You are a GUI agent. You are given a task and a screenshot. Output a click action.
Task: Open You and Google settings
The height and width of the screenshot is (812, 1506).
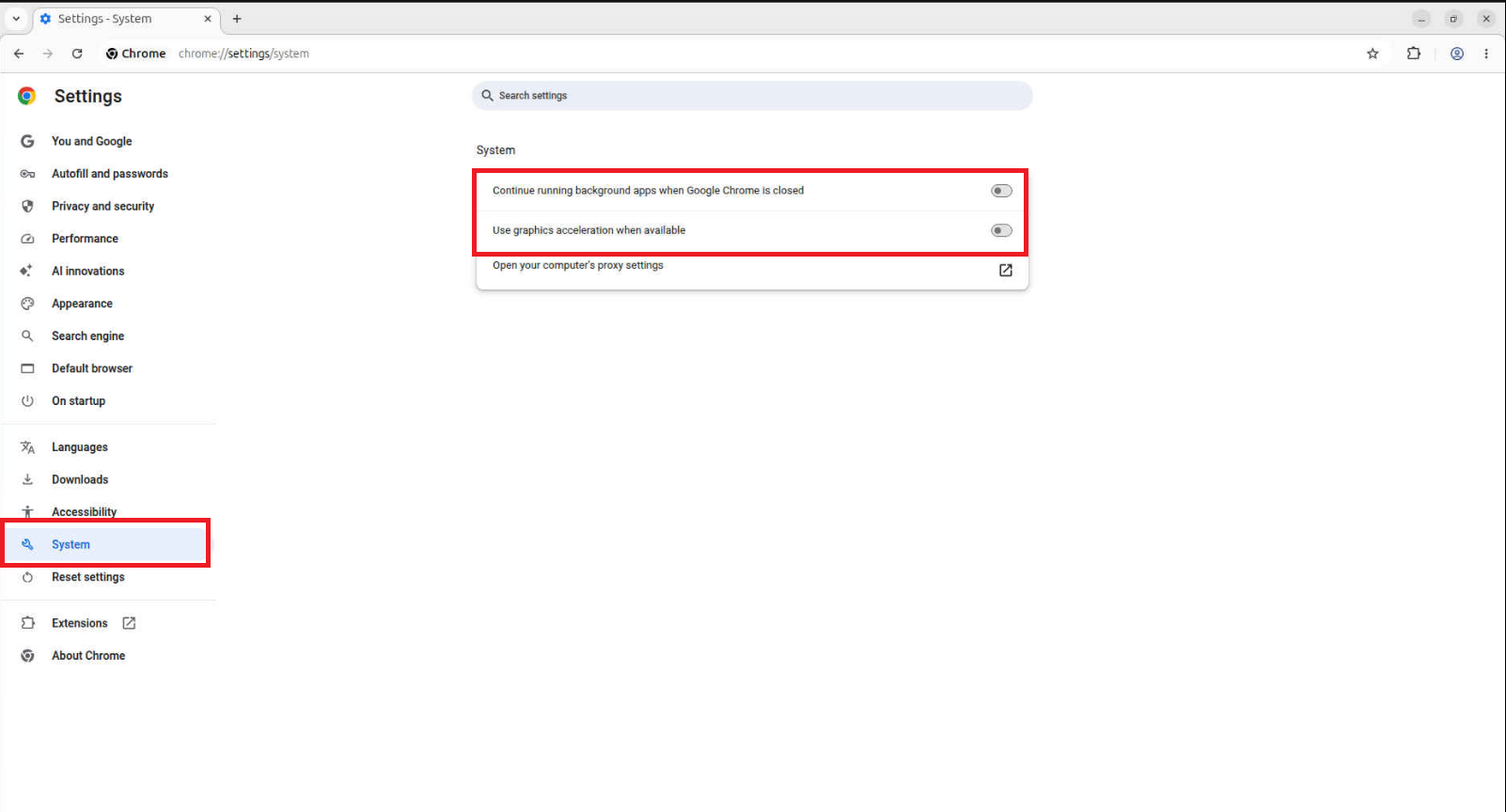pyautogui.click(x=91, y=141)
